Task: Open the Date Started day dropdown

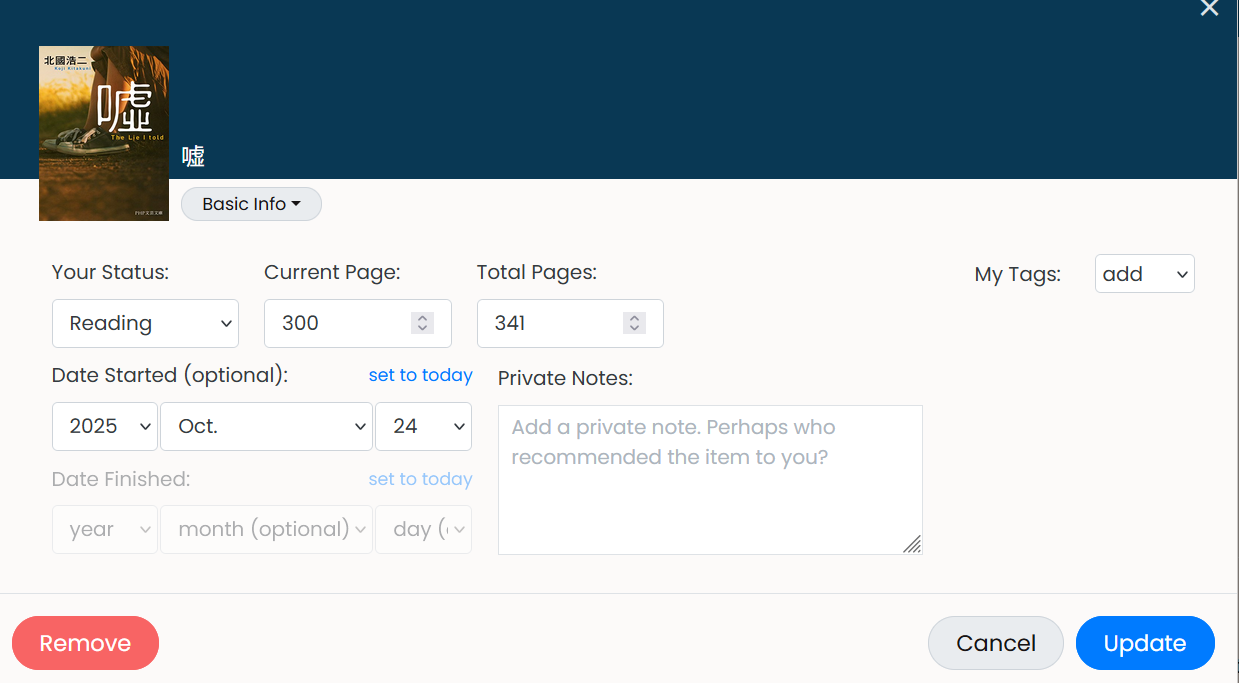Action: click(x=423, y=426)
